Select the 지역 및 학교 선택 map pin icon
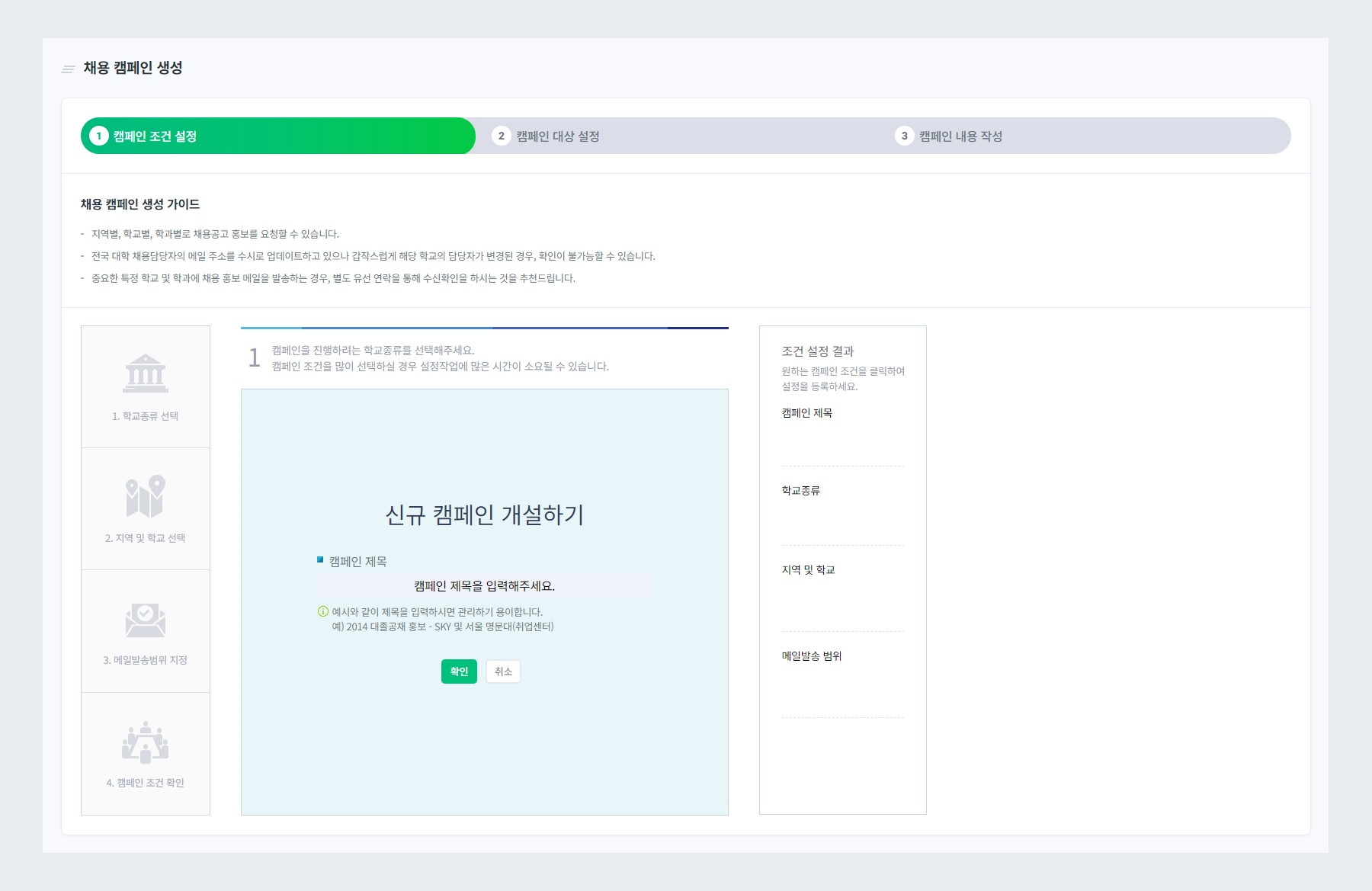 tap(145, 496)
